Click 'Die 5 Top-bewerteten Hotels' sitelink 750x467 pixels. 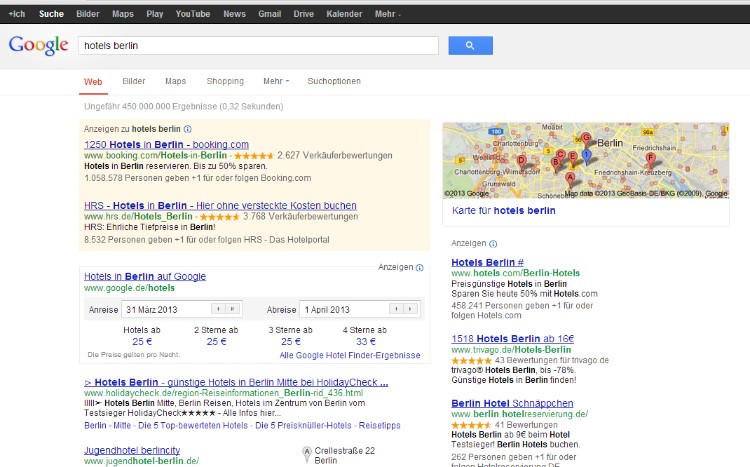[193, 426]
